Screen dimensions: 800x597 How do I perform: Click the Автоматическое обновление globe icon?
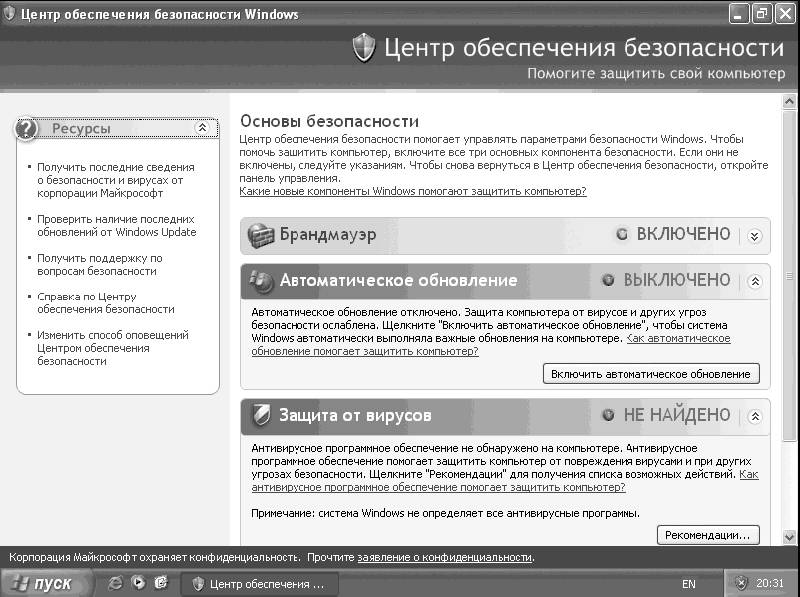click(261, 281)
